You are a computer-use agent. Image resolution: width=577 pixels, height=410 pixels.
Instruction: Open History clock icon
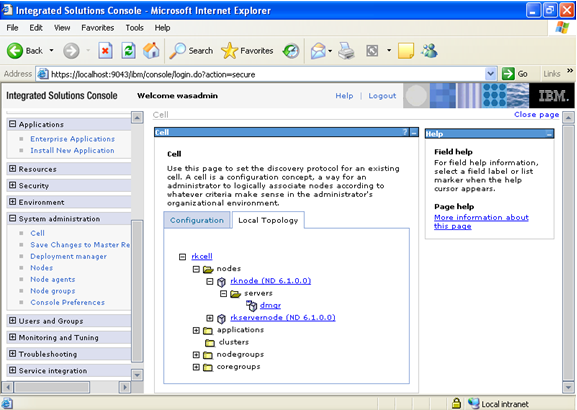[291, 51]
